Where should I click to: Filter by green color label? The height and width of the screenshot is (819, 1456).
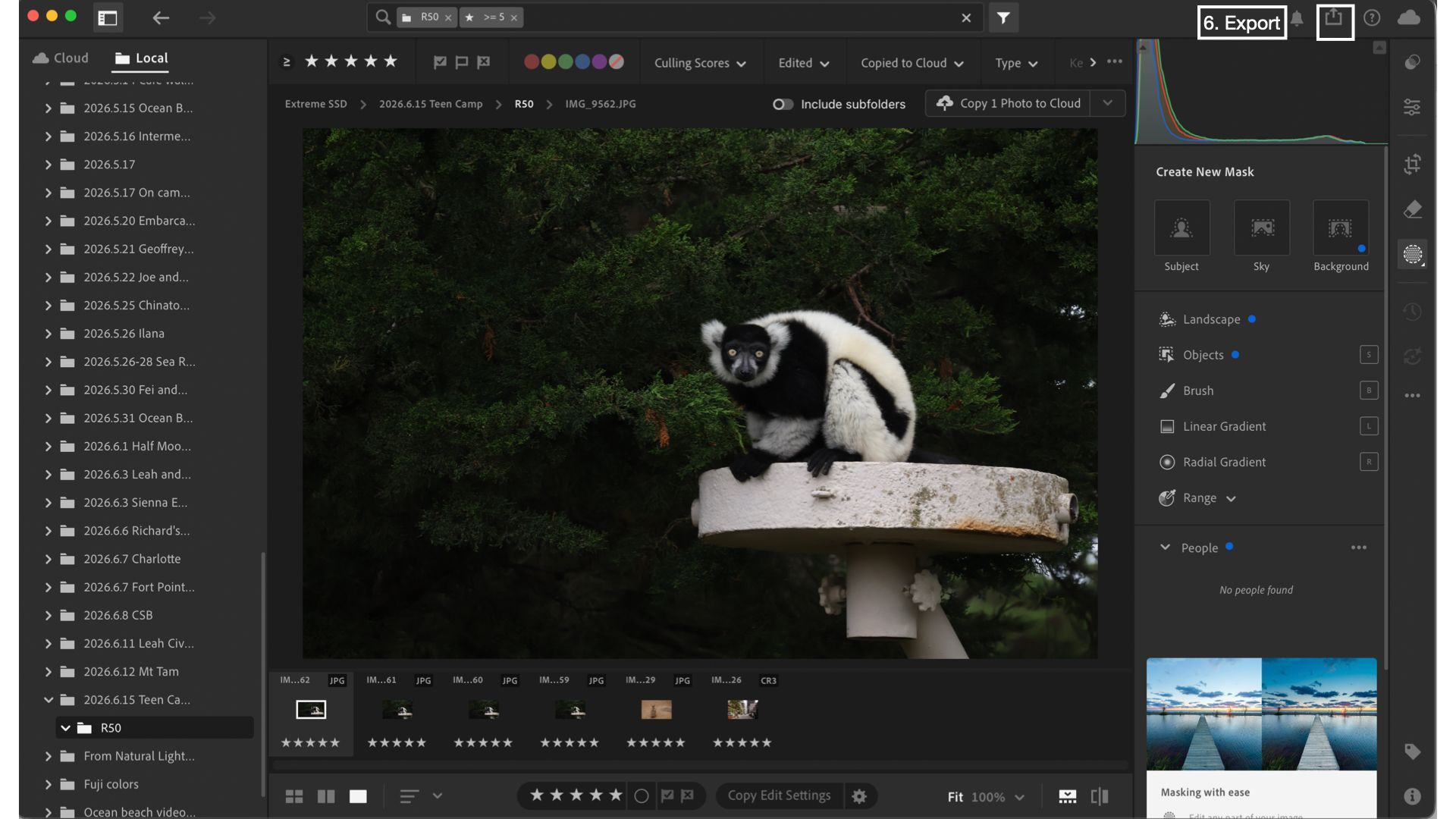565,62
